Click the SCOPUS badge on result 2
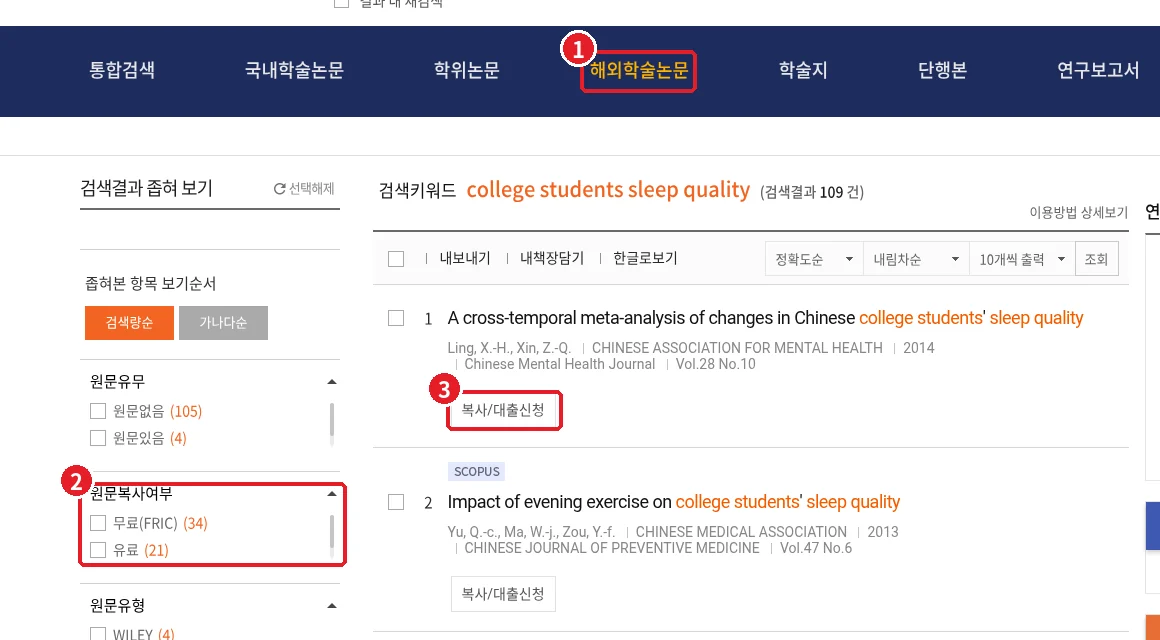1160x640 pixels. [x=477, y=471]
